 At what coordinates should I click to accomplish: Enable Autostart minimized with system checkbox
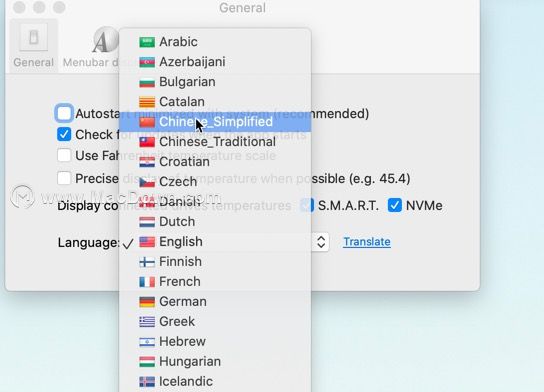click(x=64, y=113)
